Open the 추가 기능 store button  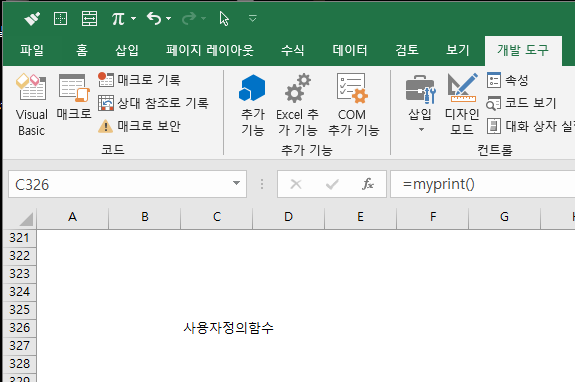coord(253,104)
